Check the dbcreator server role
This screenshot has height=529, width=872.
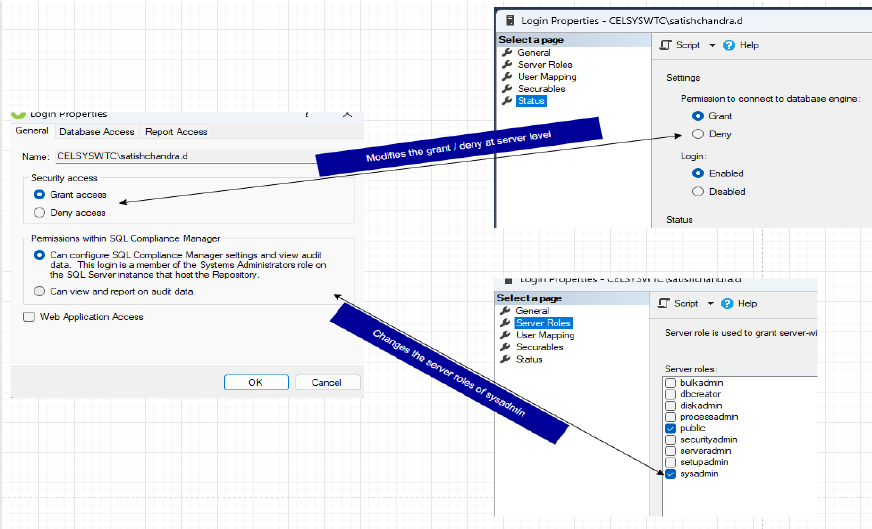(671, 394)
